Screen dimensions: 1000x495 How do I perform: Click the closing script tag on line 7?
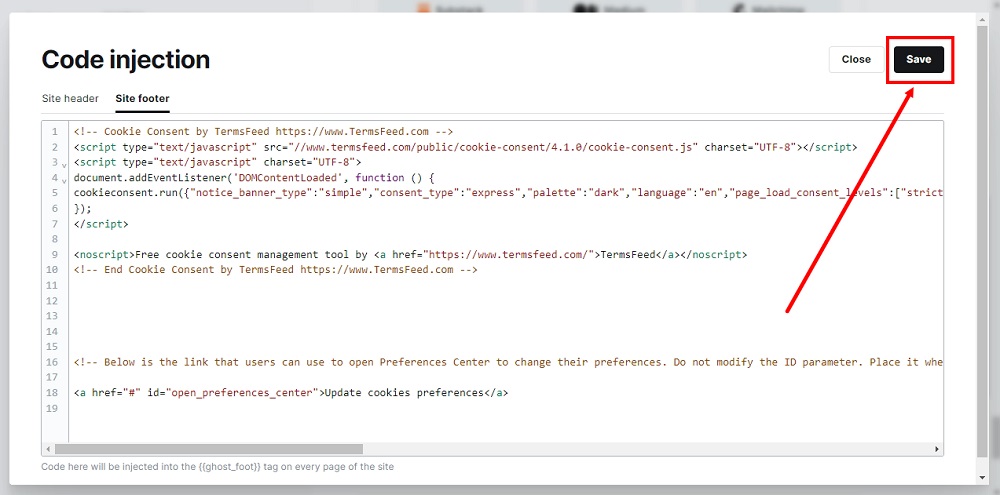click(101, 224)
